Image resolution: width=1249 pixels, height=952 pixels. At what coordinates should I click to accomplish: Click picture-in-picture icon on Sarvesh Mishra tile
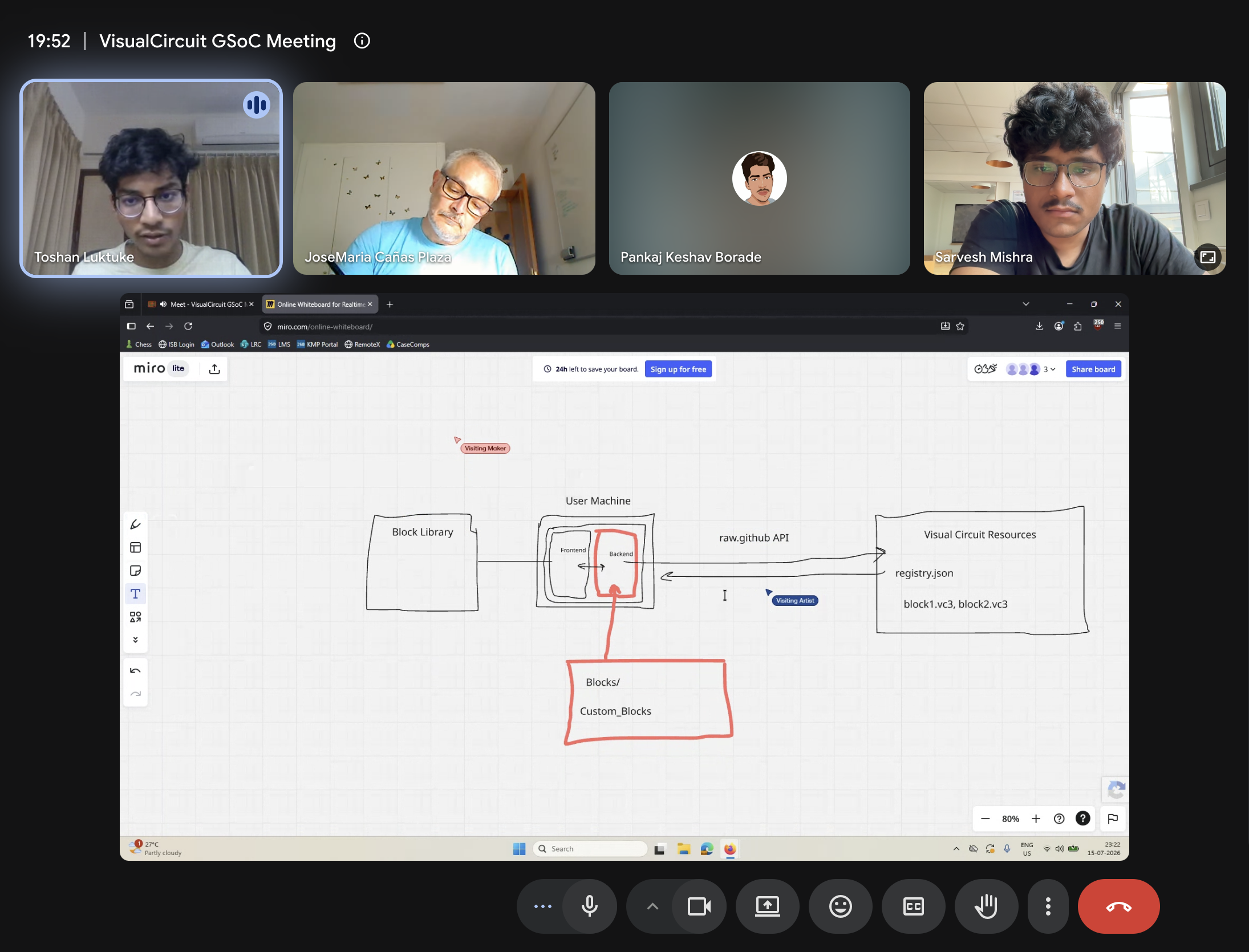(1208, 257)
